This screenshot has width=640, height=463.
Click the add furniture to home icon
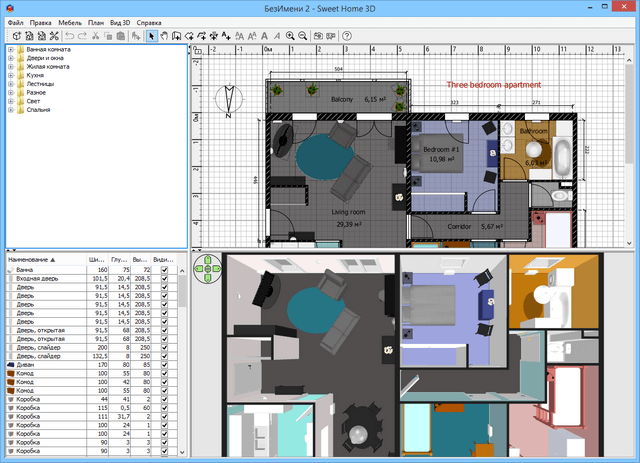coord(134,36)
